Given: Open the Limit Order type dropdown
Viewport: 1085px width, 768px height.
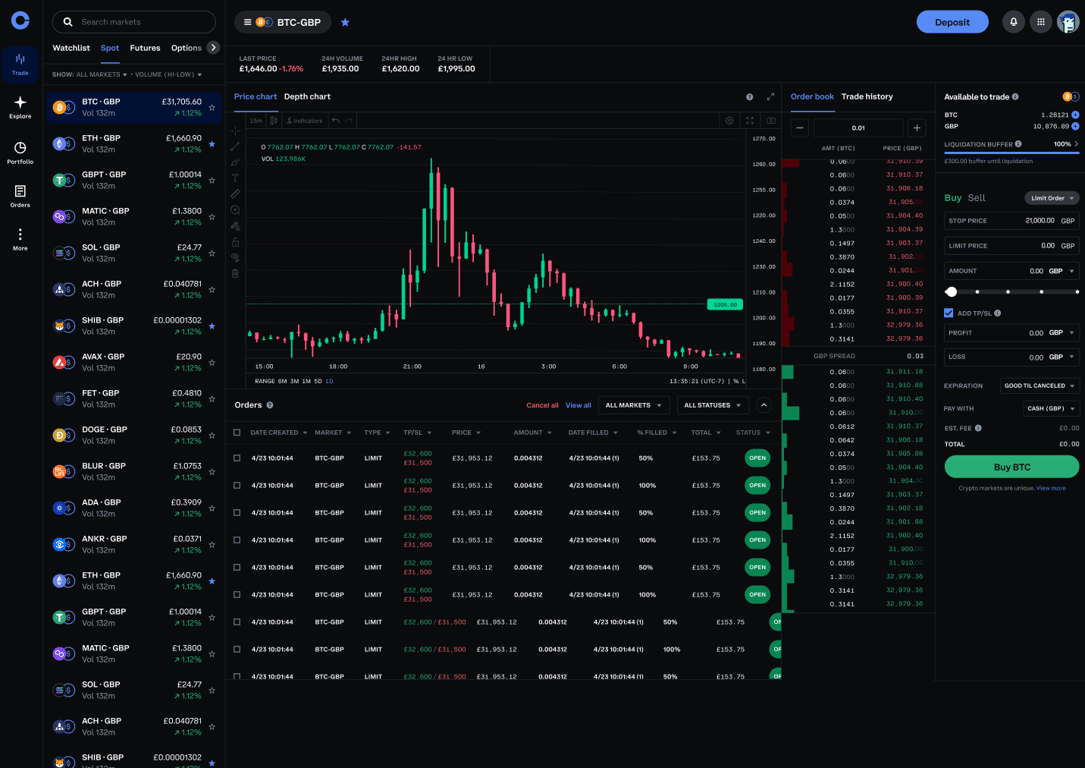Looking at the screenshot, I should [1051, 197].
